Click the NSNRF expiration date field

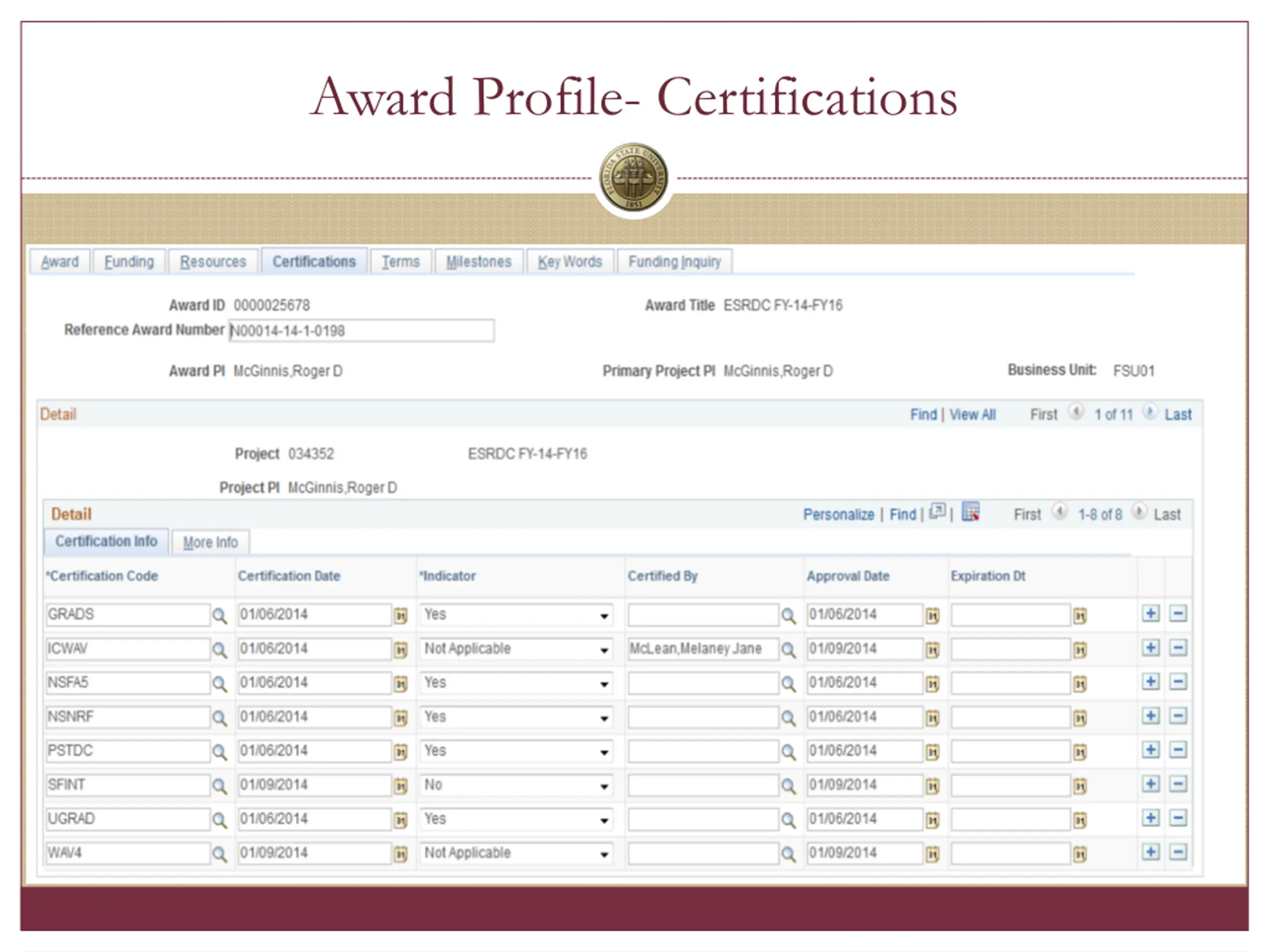click(x=1011, y=716)
